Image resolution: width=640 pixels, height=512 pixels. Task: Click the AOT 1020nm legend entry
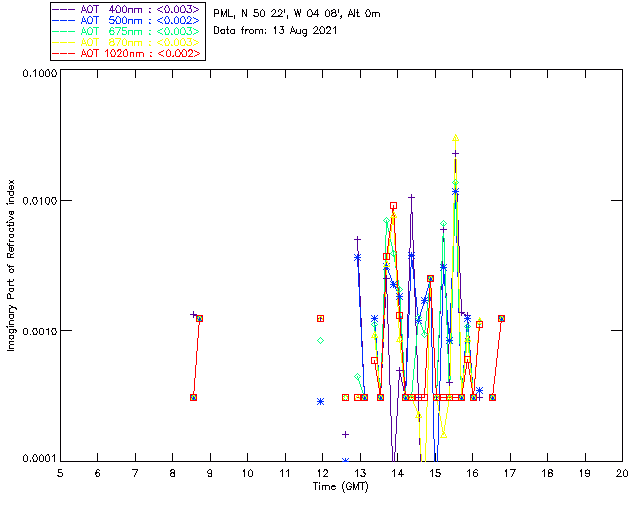(126, 53)
